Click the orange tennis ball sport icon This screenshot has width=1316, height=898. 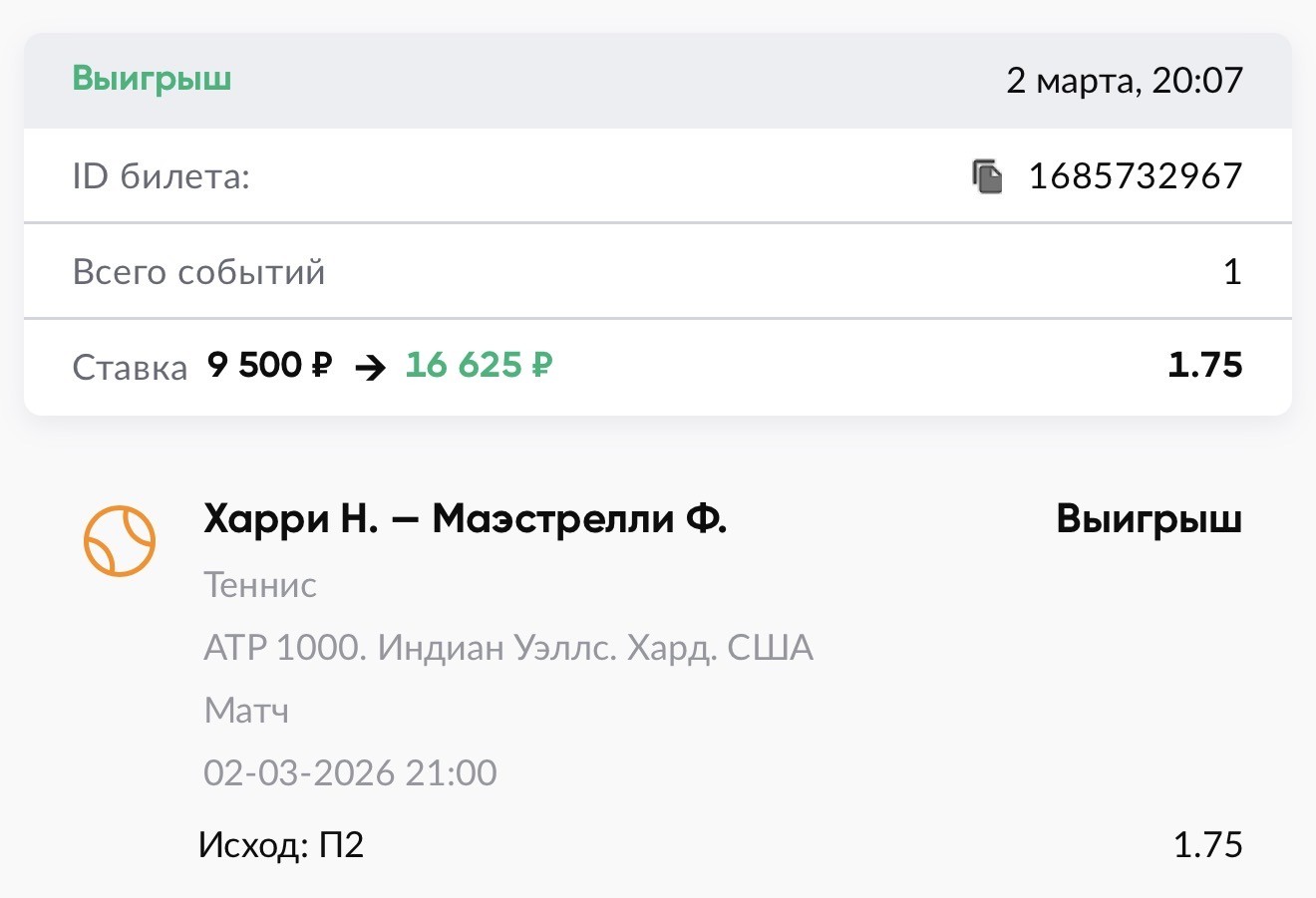(120, 540)
